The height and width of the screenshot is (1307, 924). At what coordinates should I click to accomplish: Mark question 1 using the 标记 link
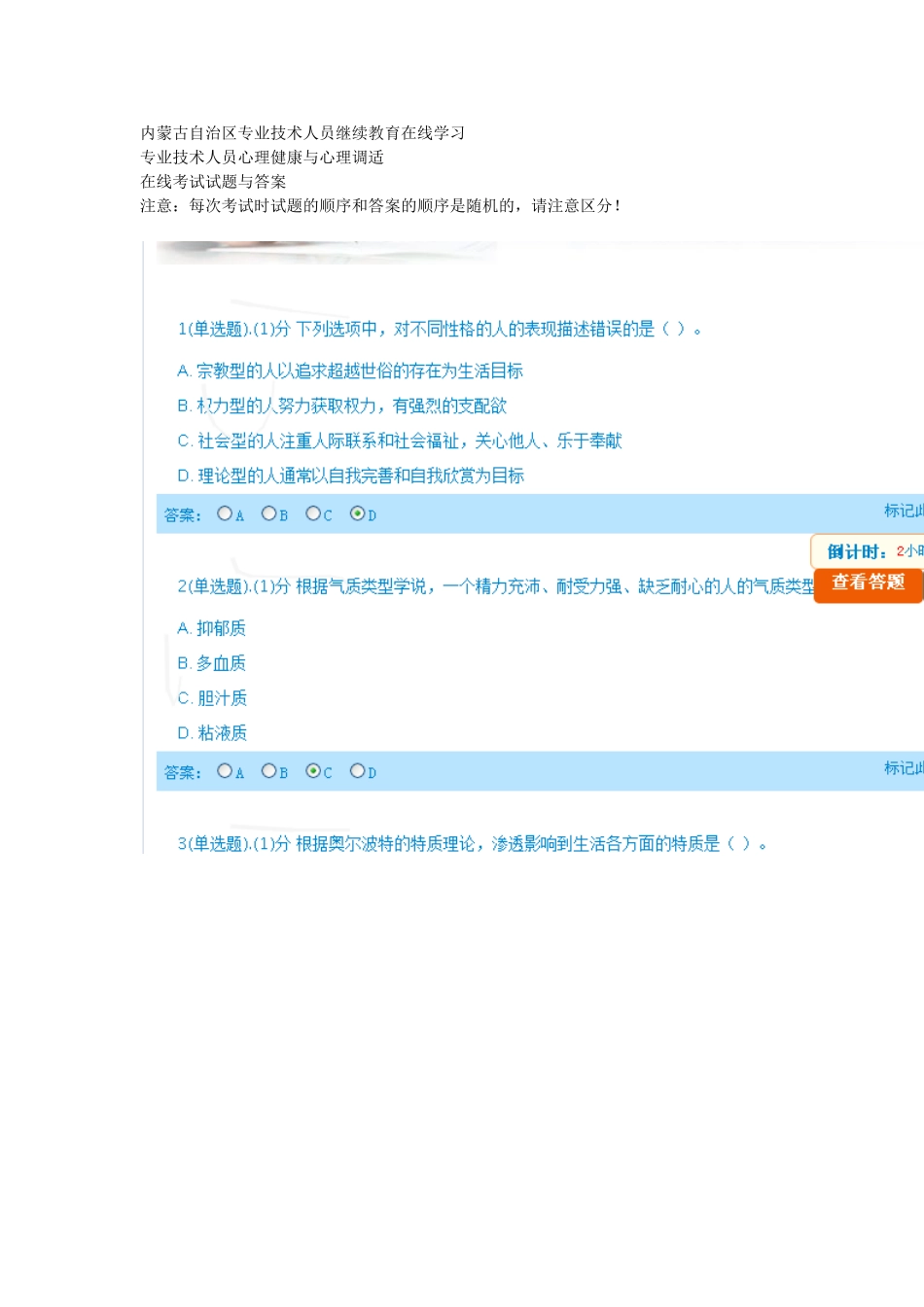point(903,511)
